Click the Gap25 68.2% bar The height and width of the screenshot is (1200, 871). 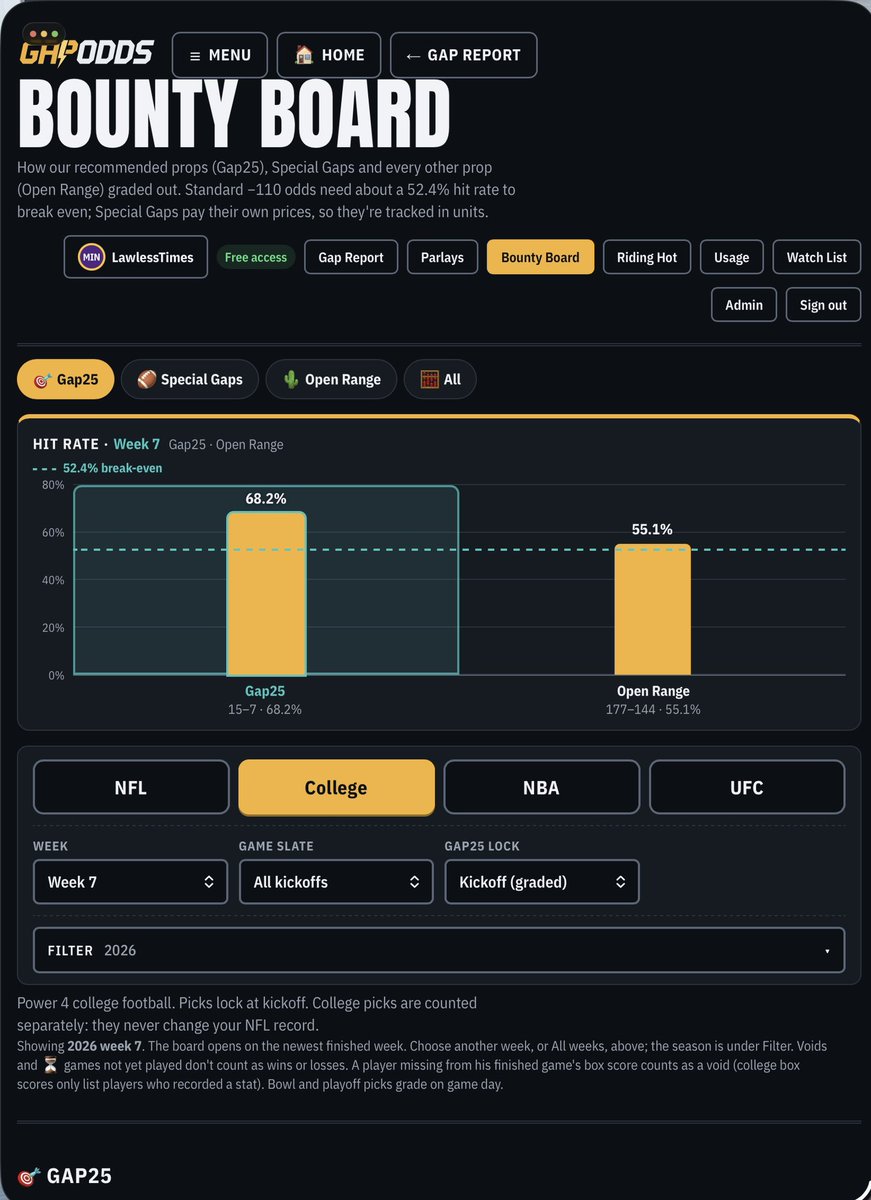pyautogui.click(x=266, y=594)
